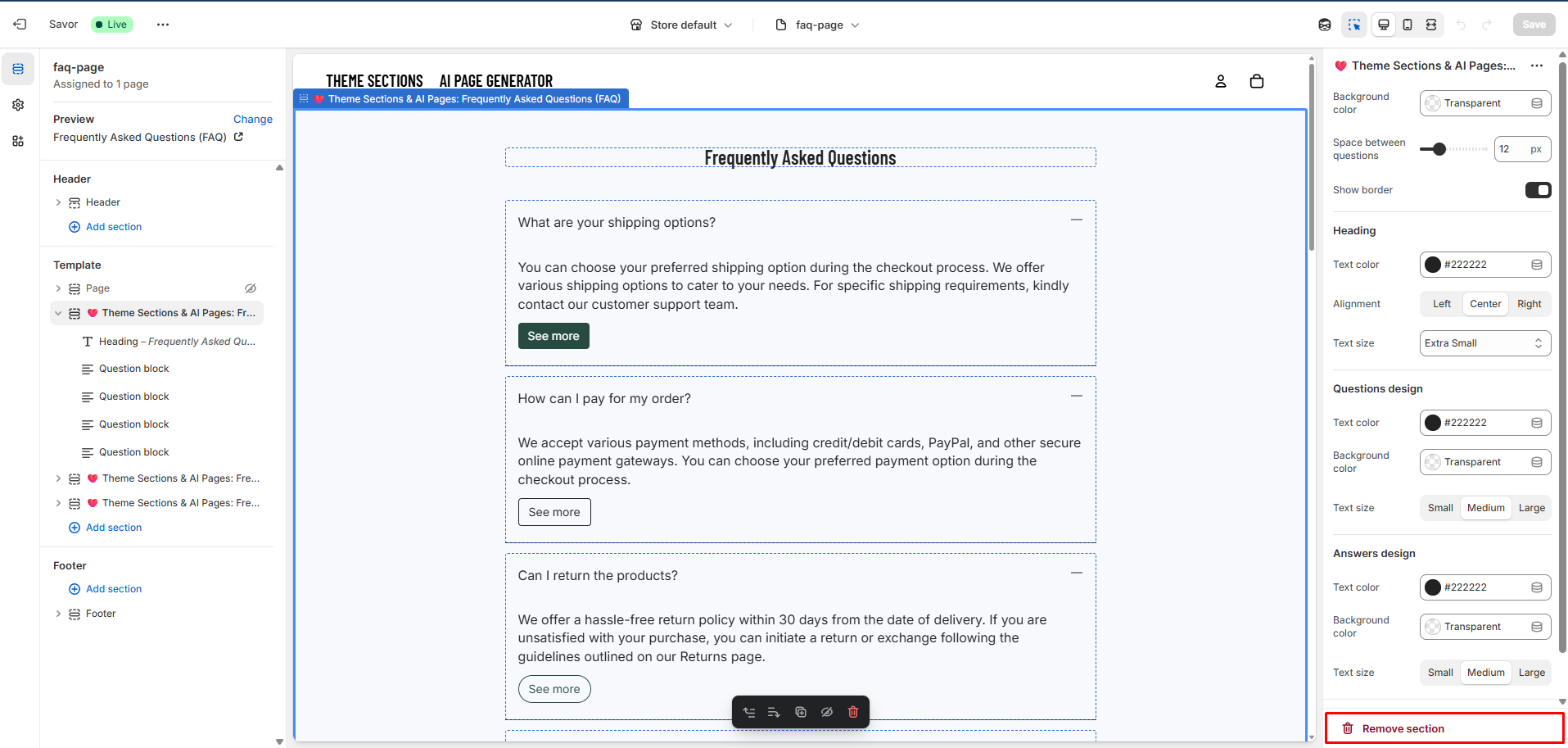Set Answers text size to Large
Viewport: 1568px width, 748px height.
tap(1531, 673)
